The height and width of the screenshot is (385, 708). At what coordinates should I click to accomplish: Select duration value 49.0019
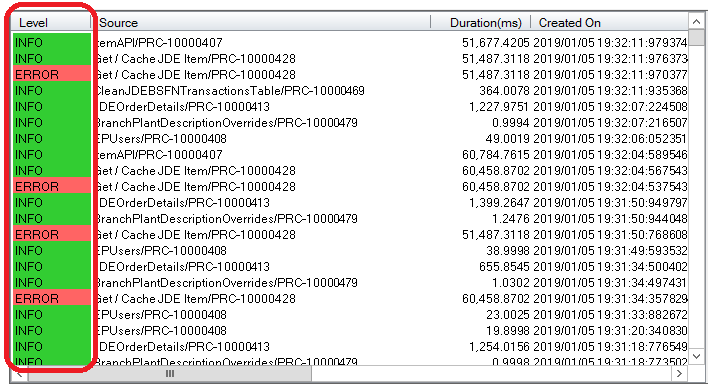[x=507, y=139]
